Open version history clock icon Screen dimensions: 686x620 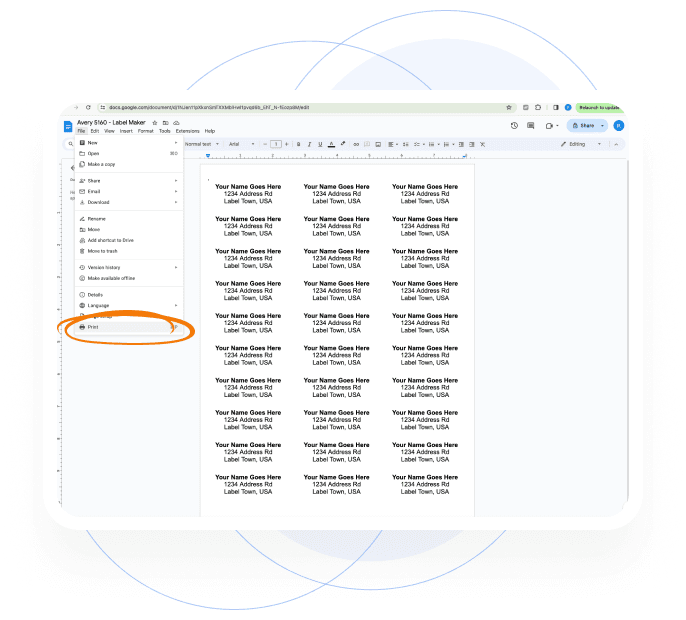(x=514, y=126)
